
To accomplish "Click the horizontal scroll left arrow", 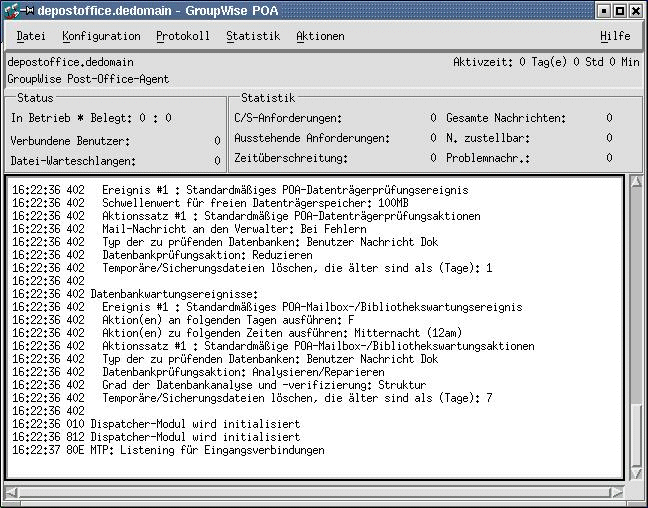I will (11, 492).
